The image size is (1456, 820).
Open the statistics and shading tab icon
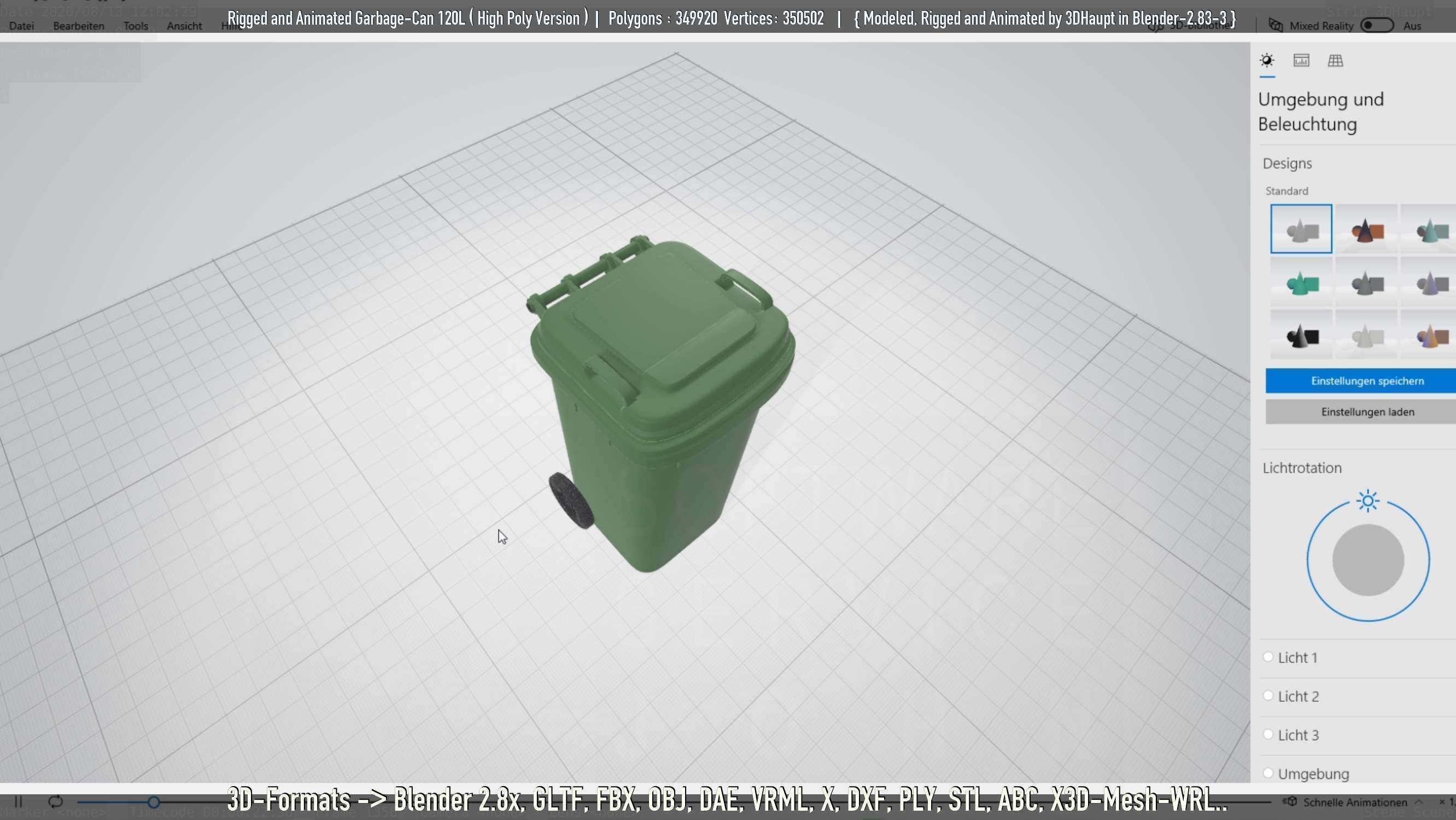[x=1301, y=61]
